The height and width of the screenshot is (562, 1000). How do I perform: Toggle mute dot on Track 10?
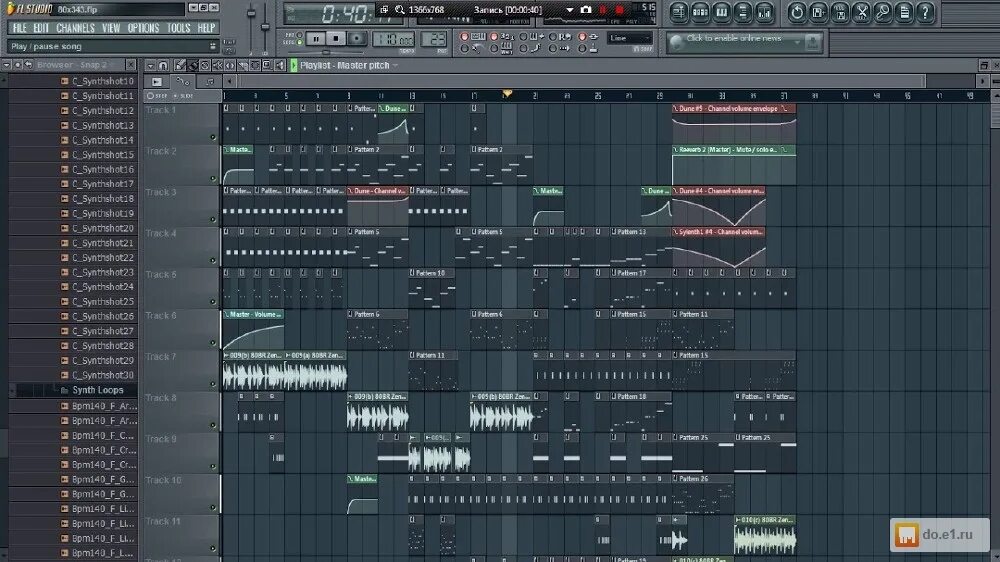[x=213, y=508]
